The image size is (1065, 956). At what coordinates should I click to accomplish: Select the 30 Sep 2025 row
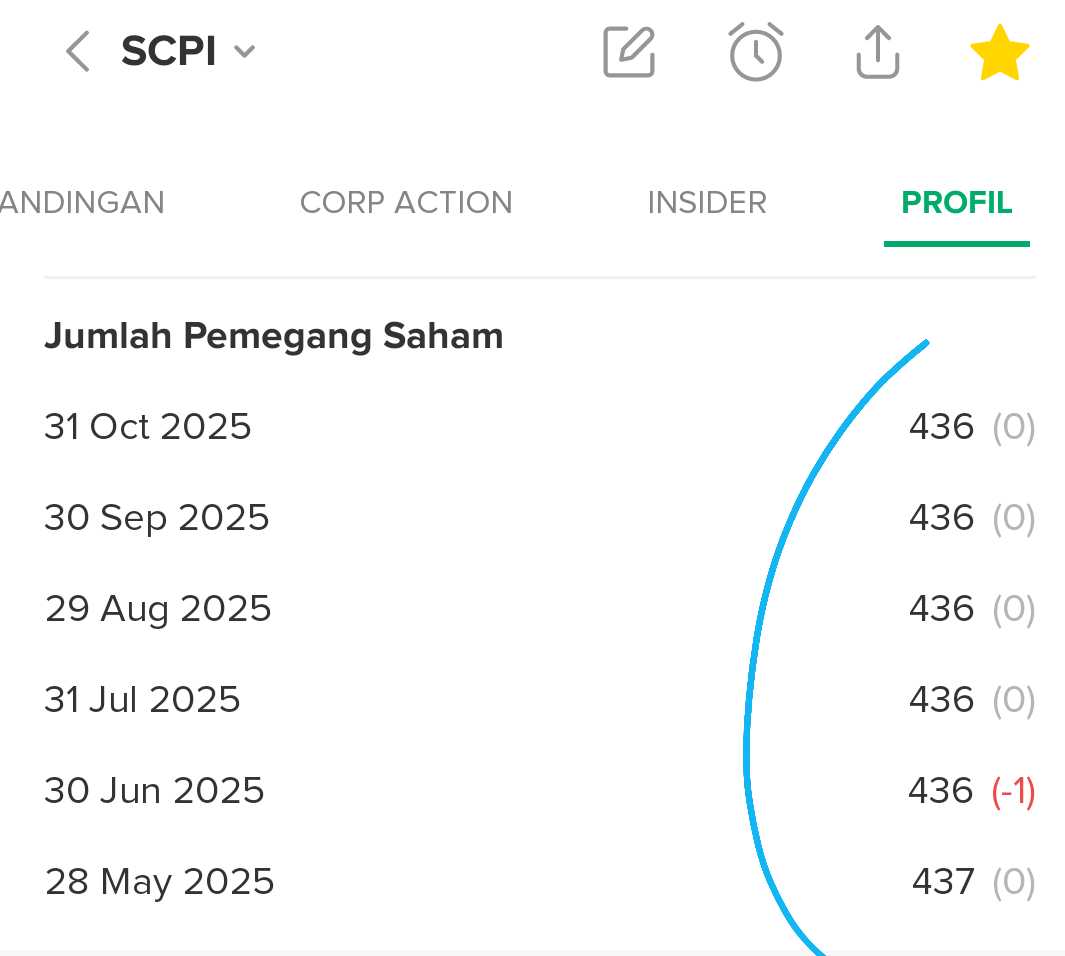click(157, 518)
